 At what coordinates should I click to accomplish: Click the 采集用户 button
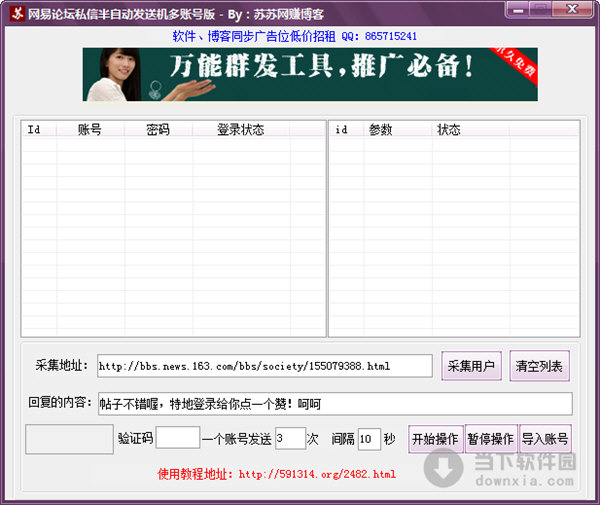point(471,366)
